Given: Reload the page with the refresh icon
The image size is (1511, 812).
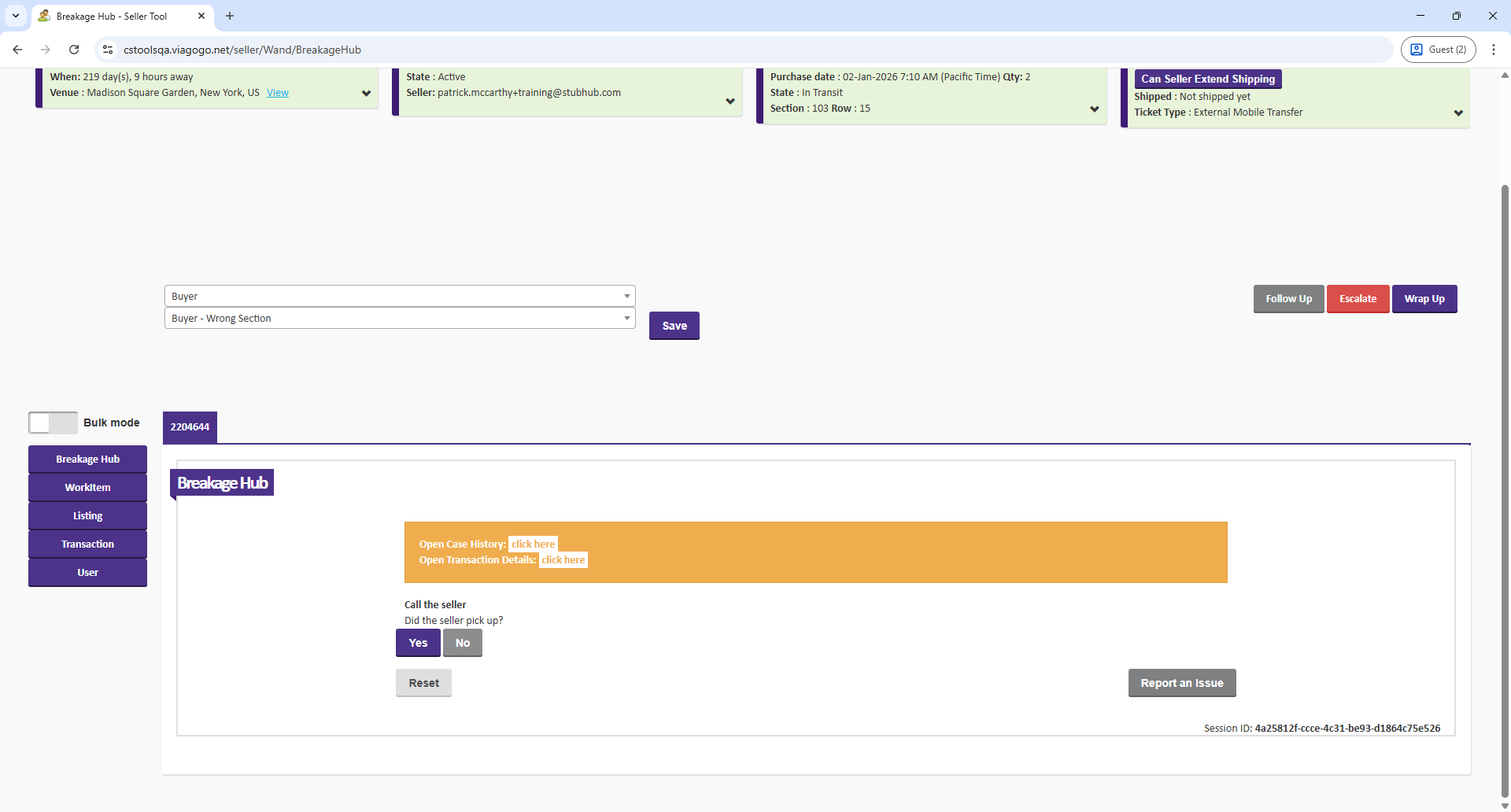Looking at the screenshot, I should click(x=74, y=50).
